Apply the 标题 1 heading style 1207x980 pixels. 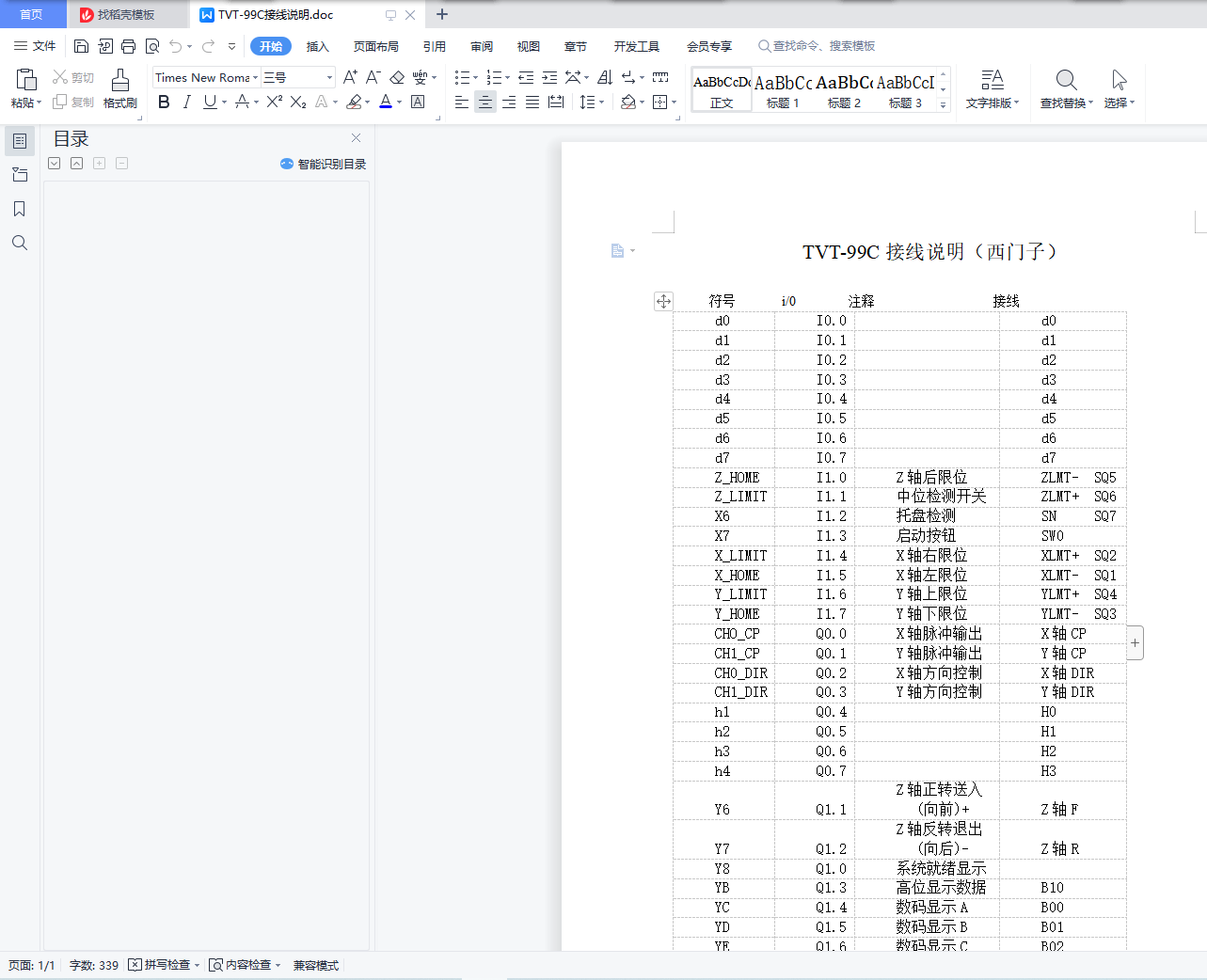click(x=783, y=90)
